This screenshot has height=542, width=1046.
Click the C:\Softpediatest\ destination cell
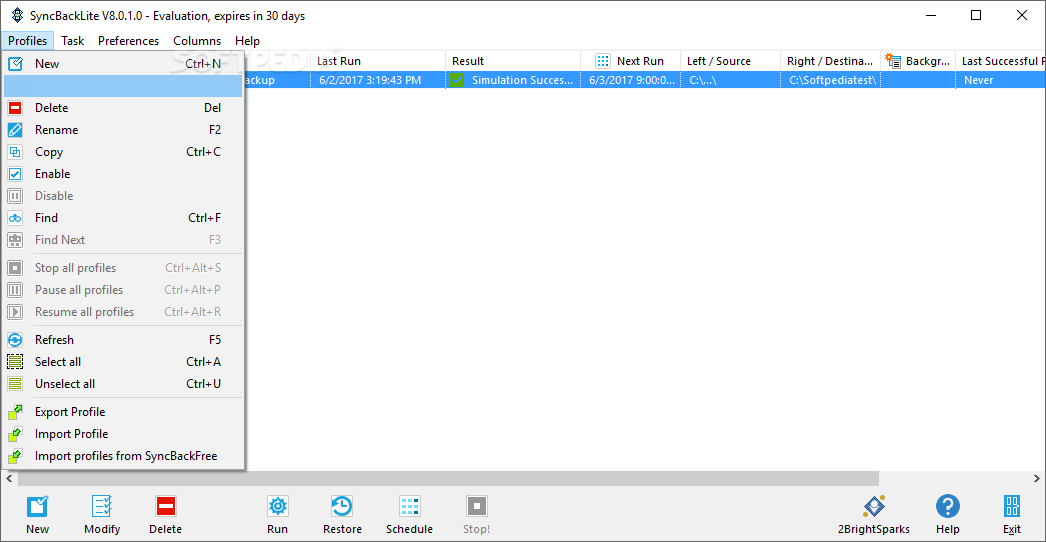[x=831, y=80]
